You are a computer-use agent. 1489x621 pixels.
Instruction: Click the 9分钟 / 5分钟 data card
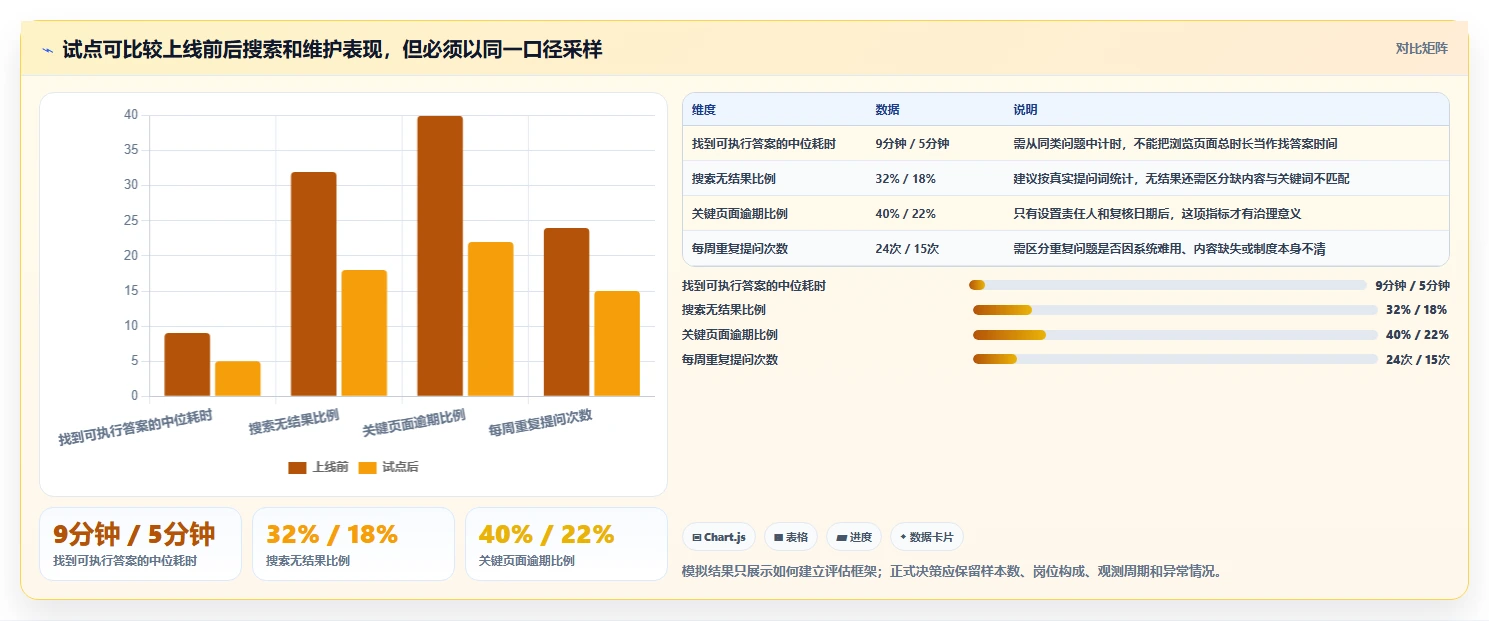tap(140, 544)
